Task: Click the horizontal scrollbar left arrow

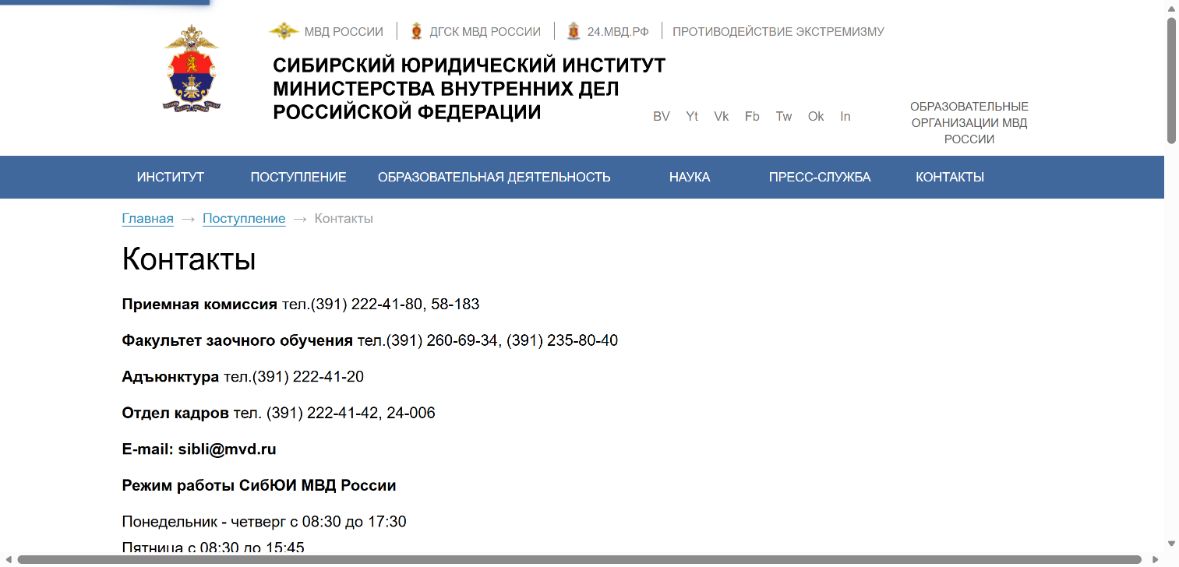Action: coord(7,559)
